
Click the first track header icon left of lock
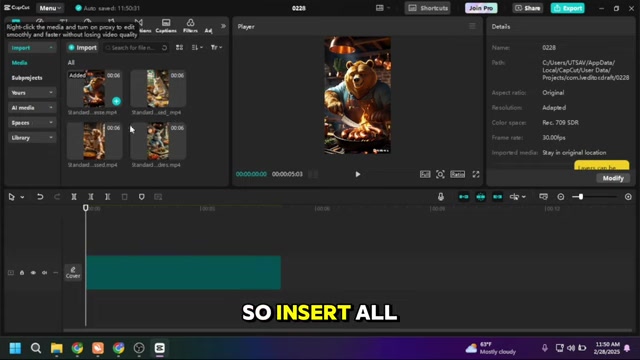(x=11, y=272)
